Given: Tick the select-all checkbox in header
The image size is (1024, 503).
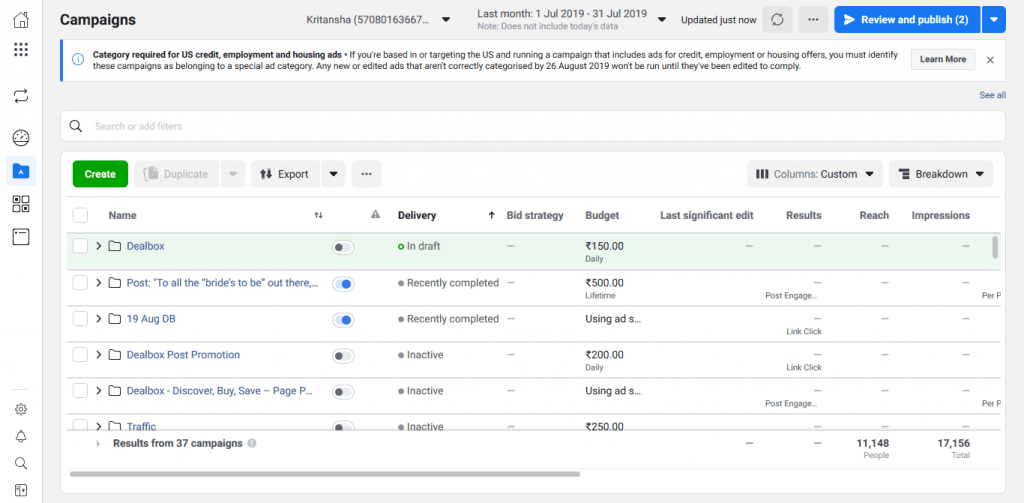Looking at the screenshot, I should pos(80,215).
